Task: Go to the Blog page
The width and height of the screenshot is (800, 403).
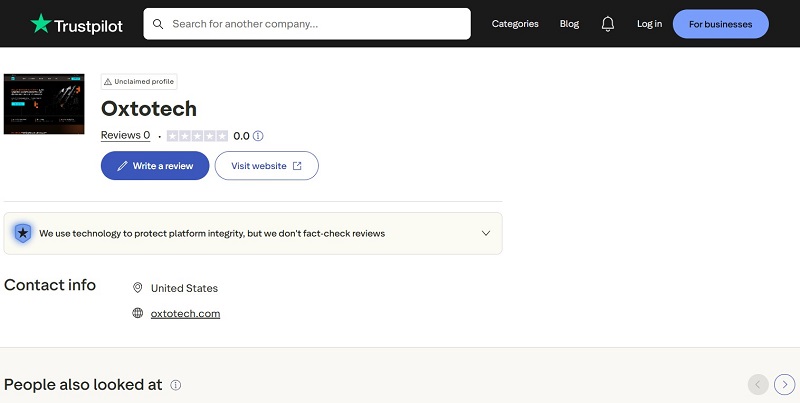Action: (x=569, y=24)
